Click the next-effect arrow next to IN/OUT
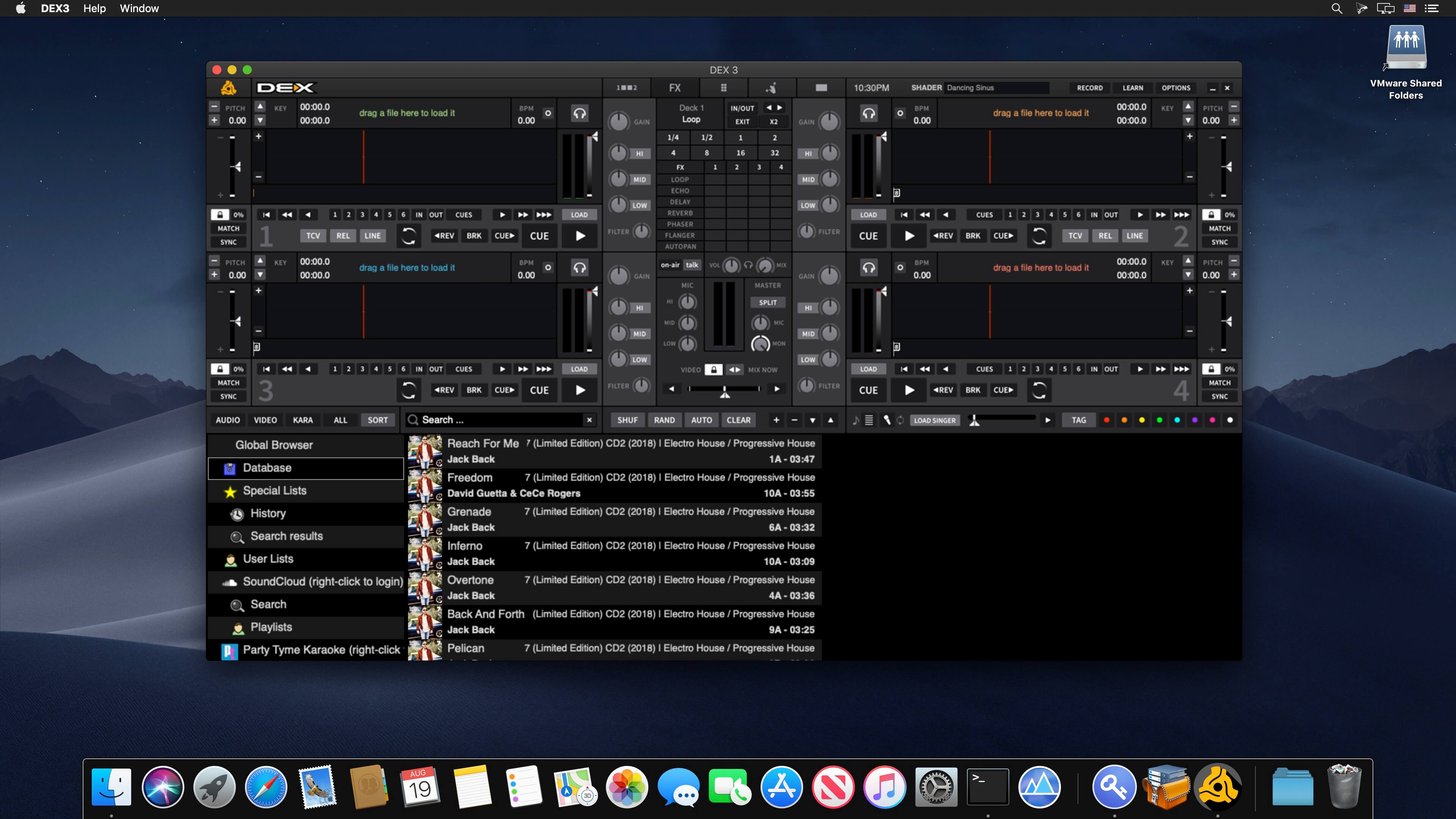Screen dimensions: 1456x819 pyautogui.click(x=780, y=107)
